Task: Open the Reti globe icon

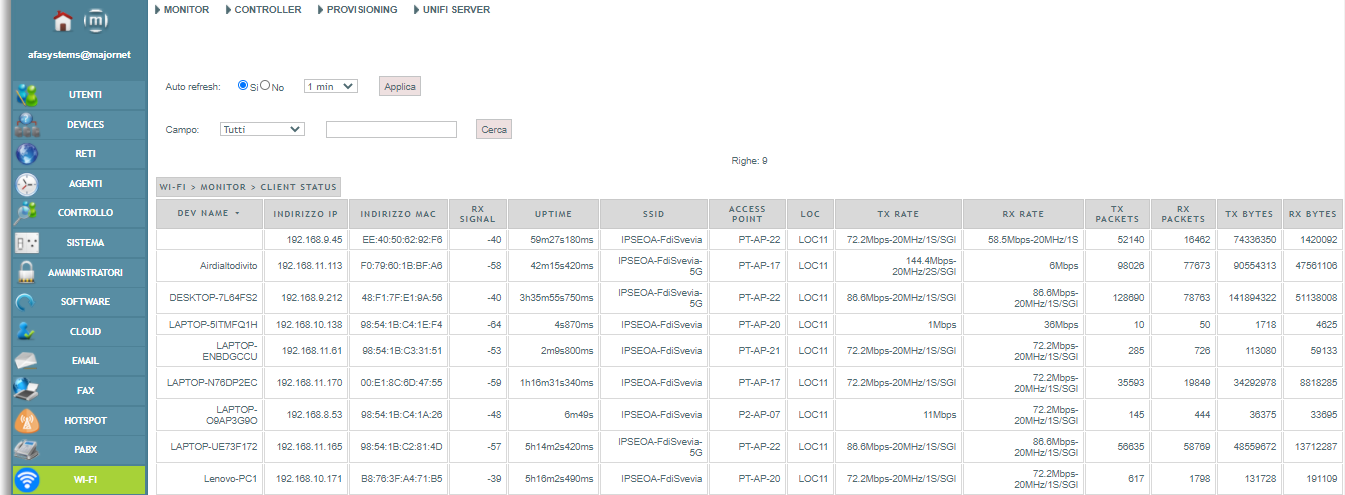Action: (x=27, y=154)
